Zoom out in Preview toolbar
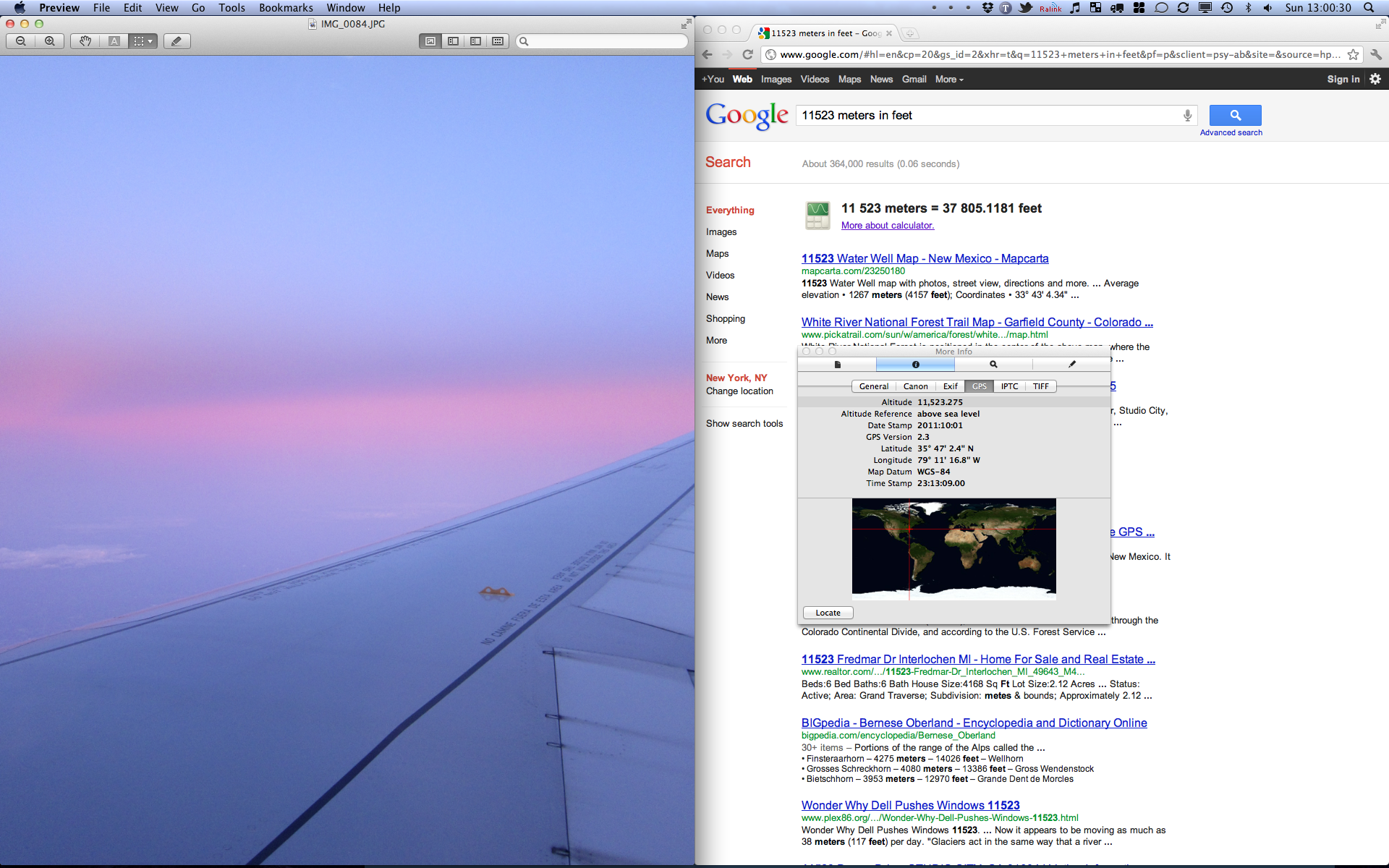Screen dimensions: 1389x868 coord(21,41)
